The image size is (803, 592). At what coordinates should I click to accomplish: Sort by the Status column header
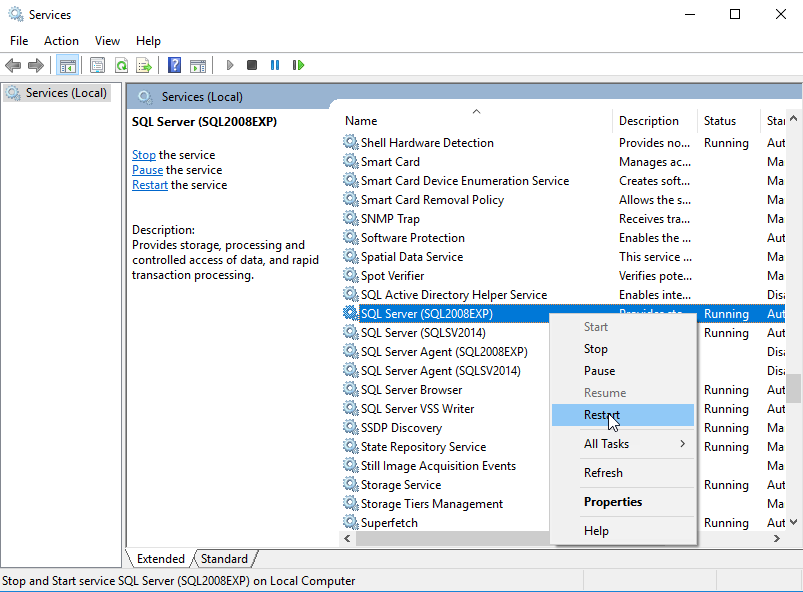728,121
